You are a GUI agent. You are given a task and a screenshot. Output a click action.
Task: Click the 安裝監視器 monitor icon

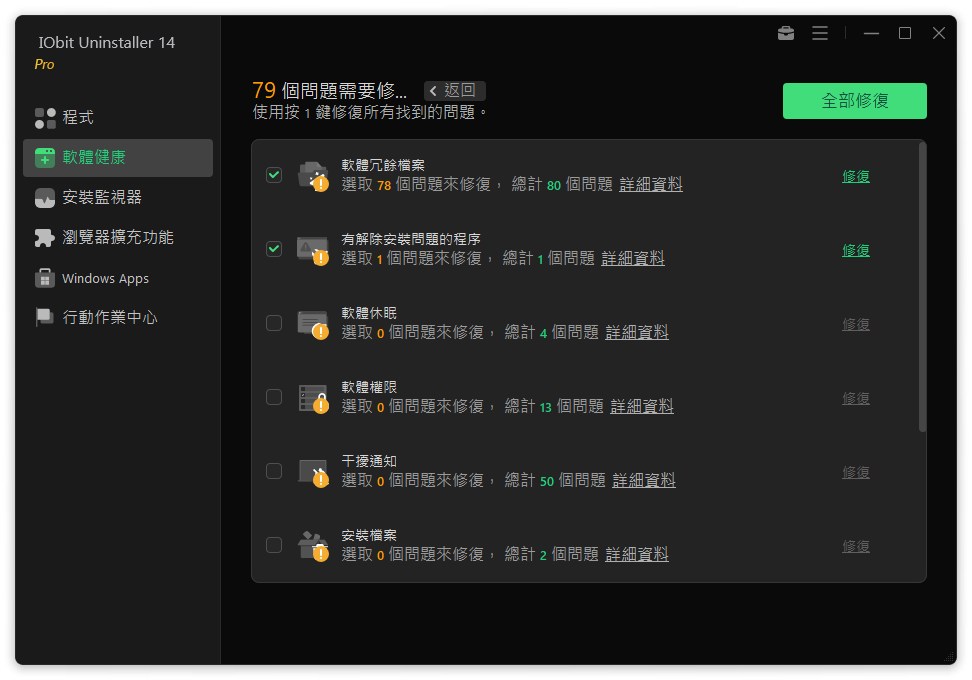coord(45,198)
